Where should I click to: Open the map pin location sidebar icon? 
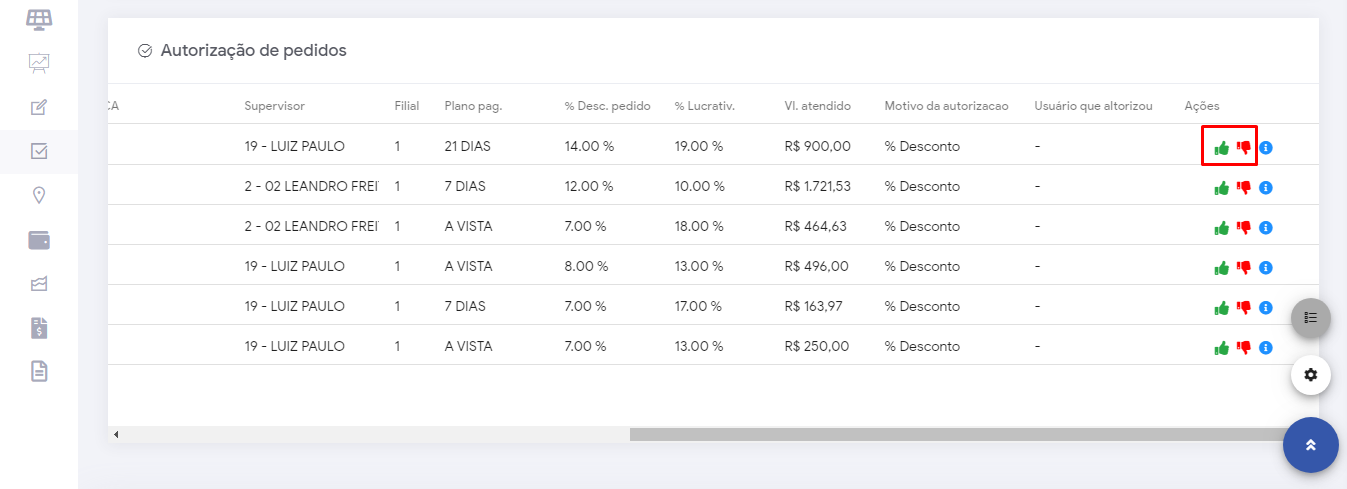tap(39, 195)
